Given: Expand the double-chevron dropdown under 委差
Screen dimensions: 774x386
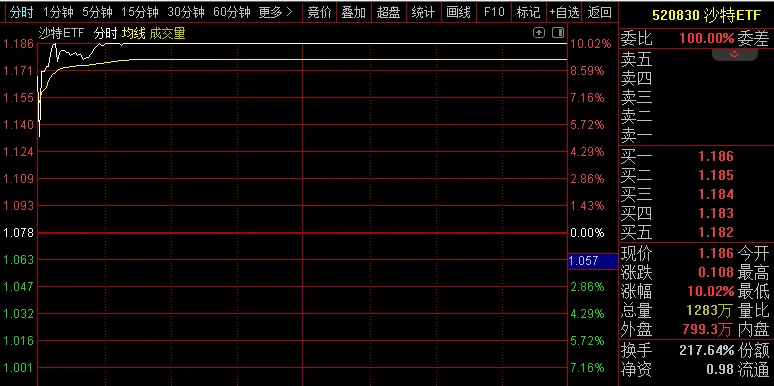Looking at the screenshot, I should [x=735, y=54].
